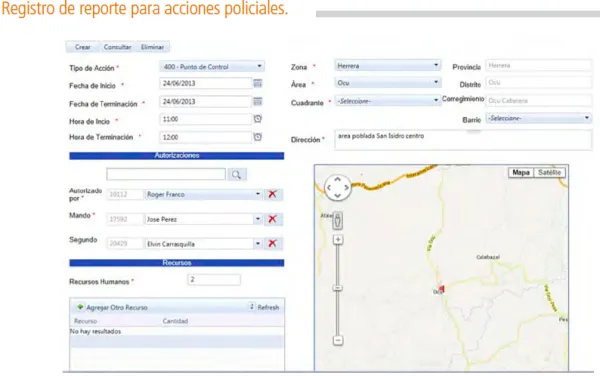Click the Fecha de Terminación date field
The width and height of the screenshot is (600, 376).
(205, 101)
